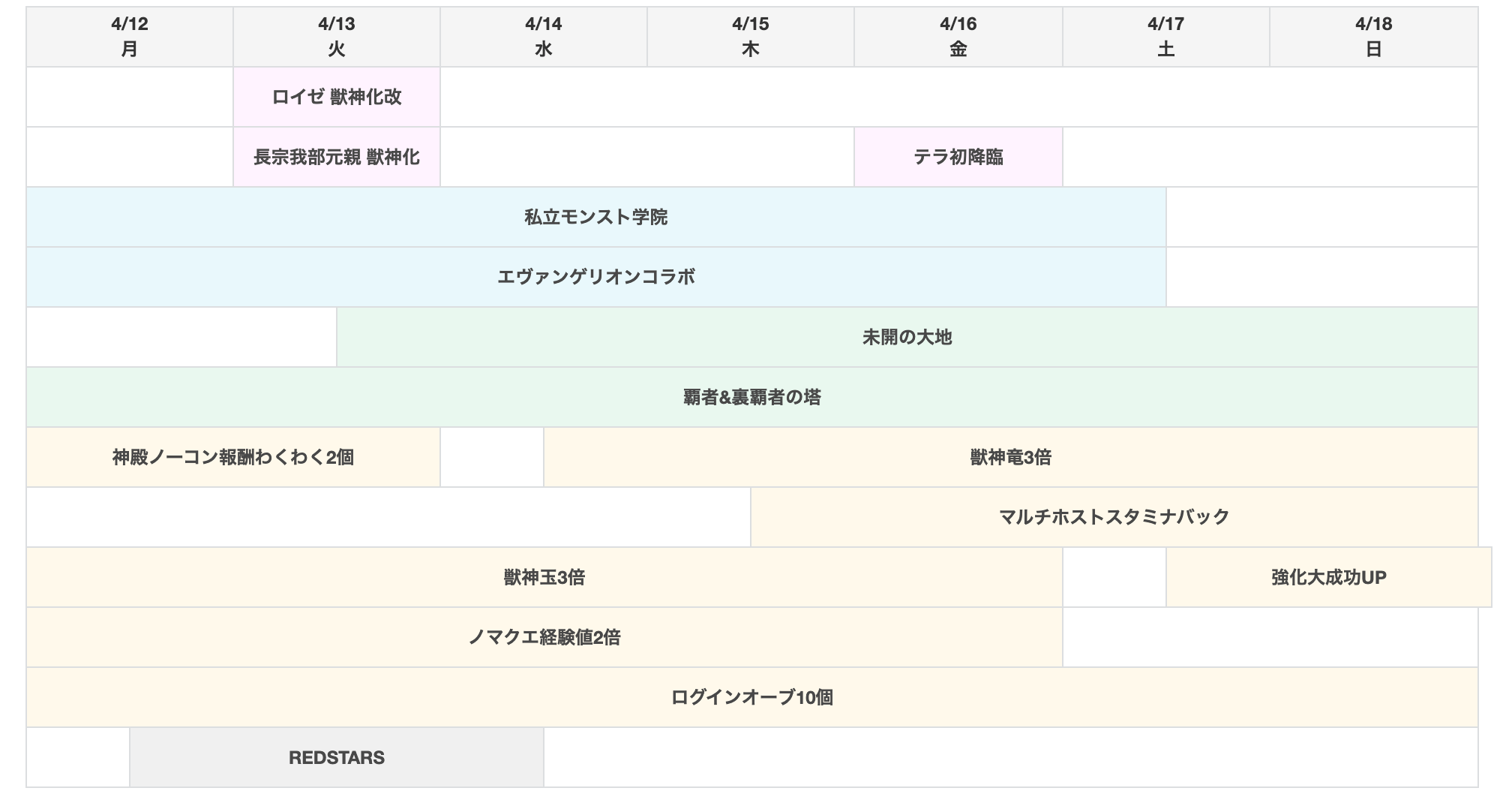Click the 獣神玉3倍 campaign bar
This screenshot has width=1512, height=806.
pyautogui.click(x=544, y=577)
